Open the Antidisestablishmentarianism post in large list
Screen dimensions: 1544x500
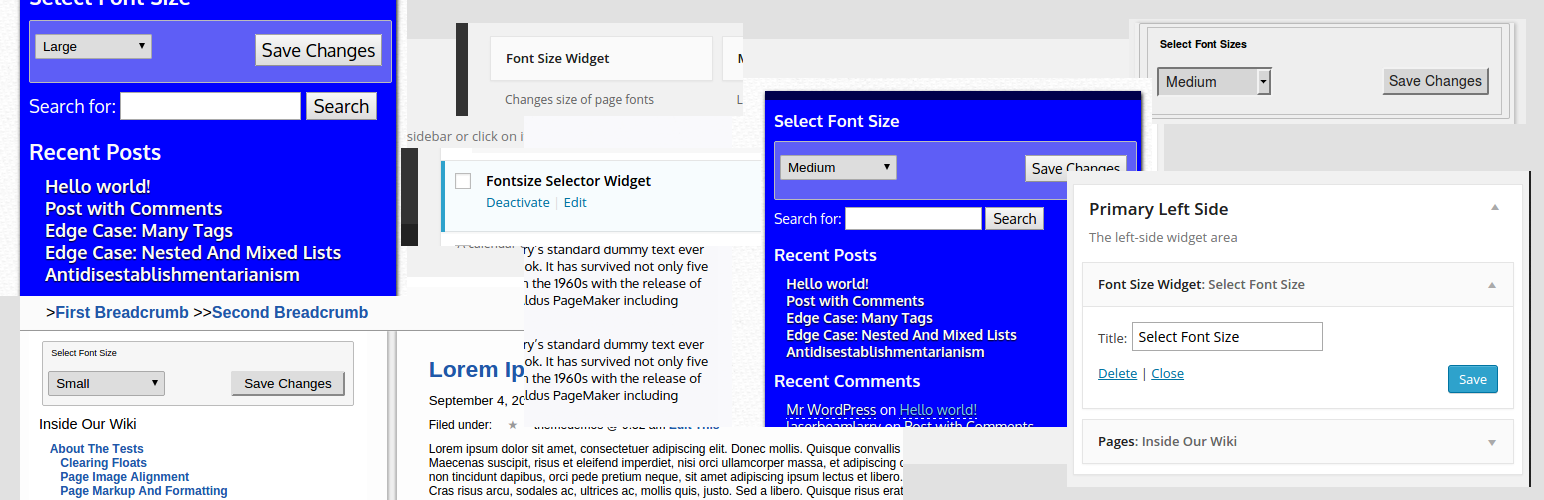pos(172,274)
